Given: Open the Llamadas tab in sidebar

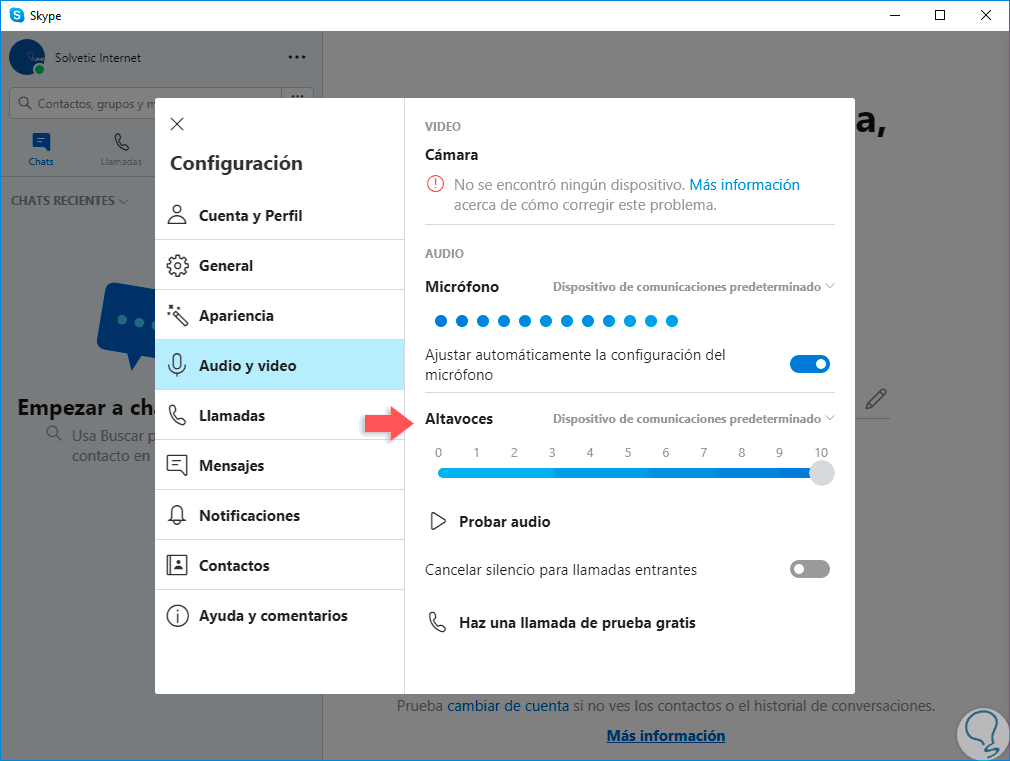Looking at the screenshot, I should click(x=121, y=148).
